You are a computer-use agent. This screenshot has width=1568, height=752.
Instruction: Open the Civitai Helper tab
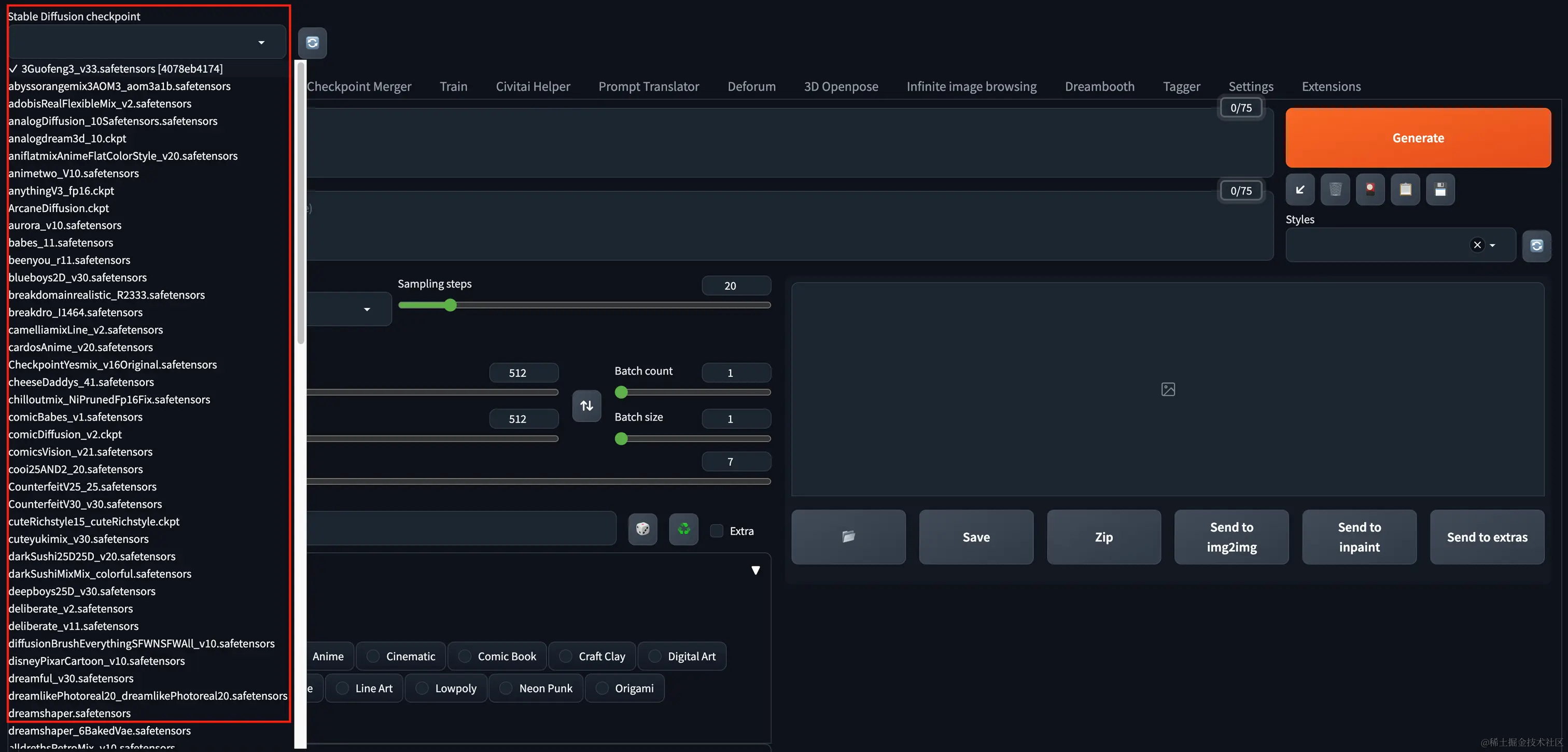(533, 87)
